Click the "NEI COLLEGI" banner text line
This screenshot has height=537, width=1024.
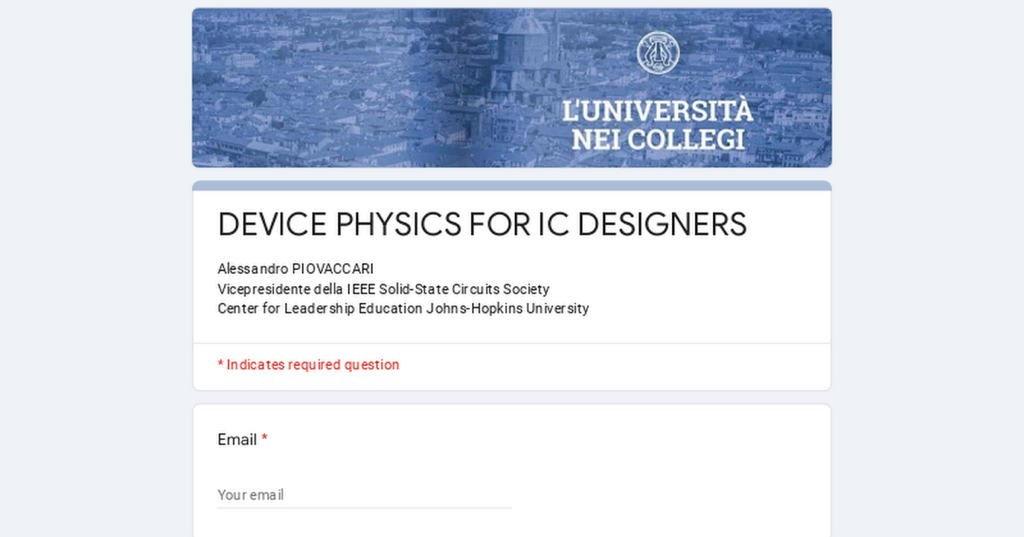coord(657,139)
